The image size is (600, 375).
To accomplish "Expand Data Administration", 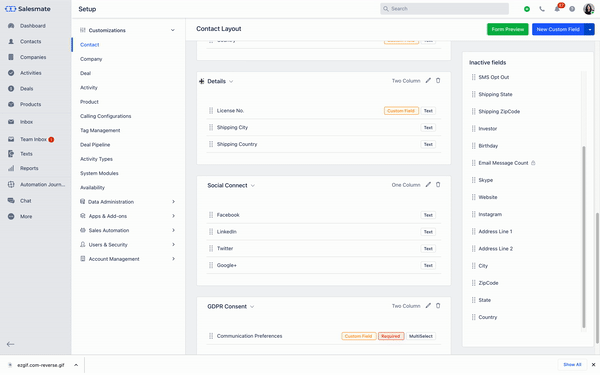I will [173, 202].
